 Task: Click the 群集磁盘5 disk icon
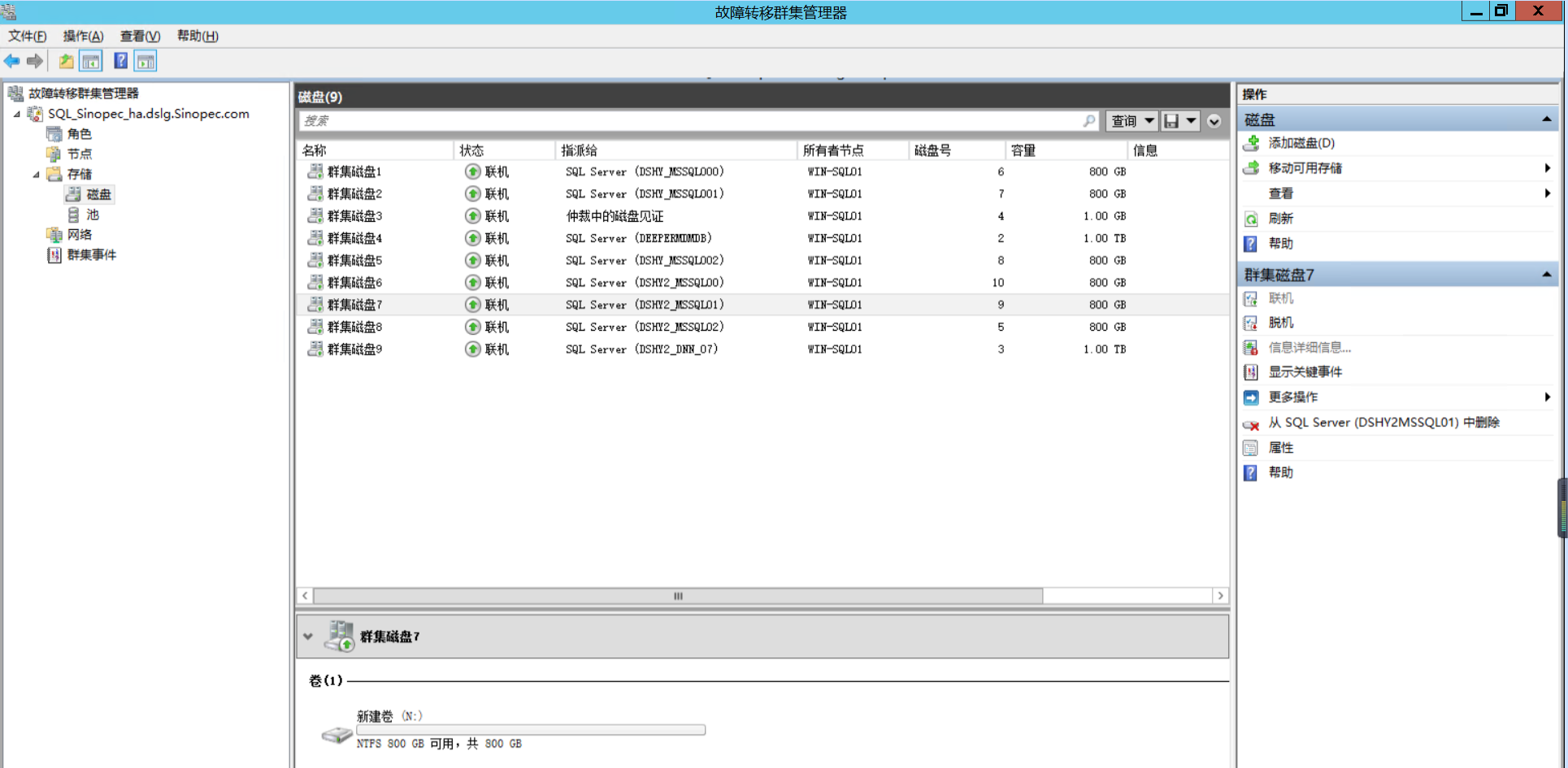coord(315,260)
